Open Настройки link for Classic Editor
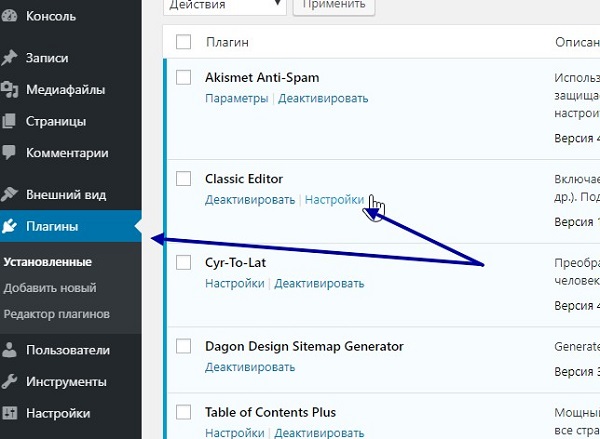The width and height of the screenshot is (600, 439). [334, 200]
